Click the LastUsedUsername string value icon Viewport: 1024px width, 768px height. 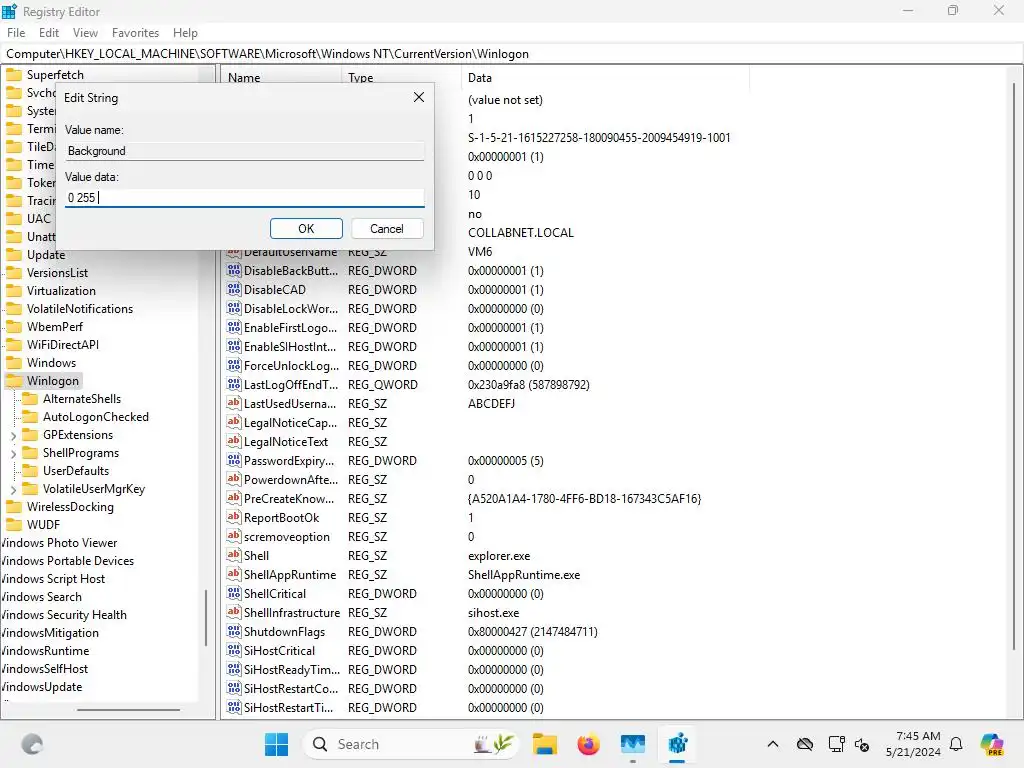234,404
